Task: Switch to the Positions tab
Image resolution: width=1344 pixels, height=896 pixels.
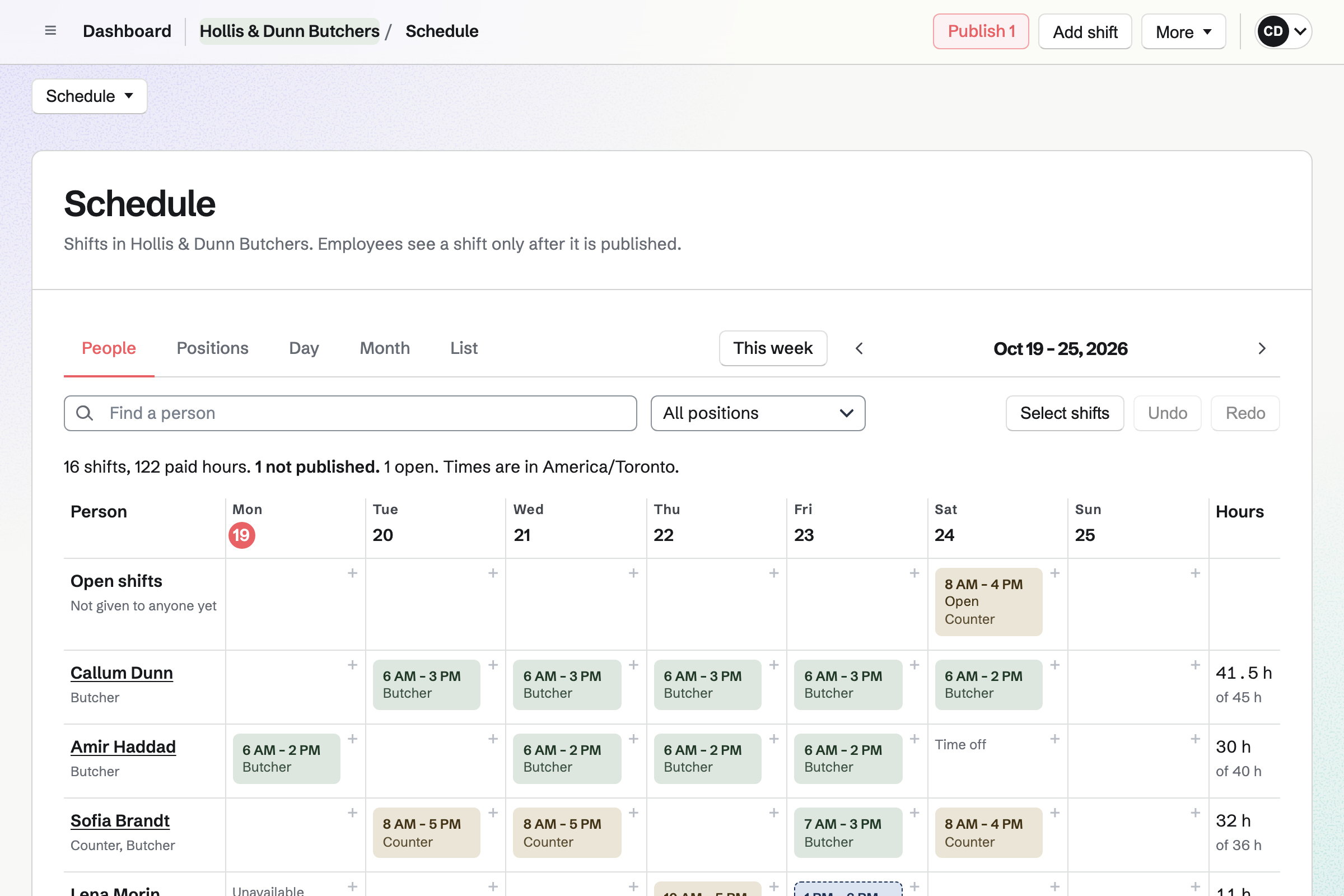Action: point(213,348)
